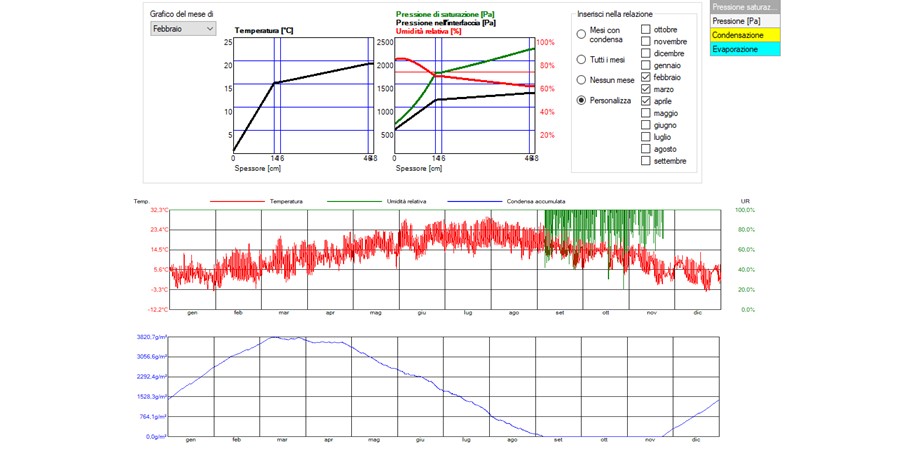Select the Pressione [Pa] legend entry
Image resolution: width=907 pixels, height=454 pixels.
coord(744,20)
